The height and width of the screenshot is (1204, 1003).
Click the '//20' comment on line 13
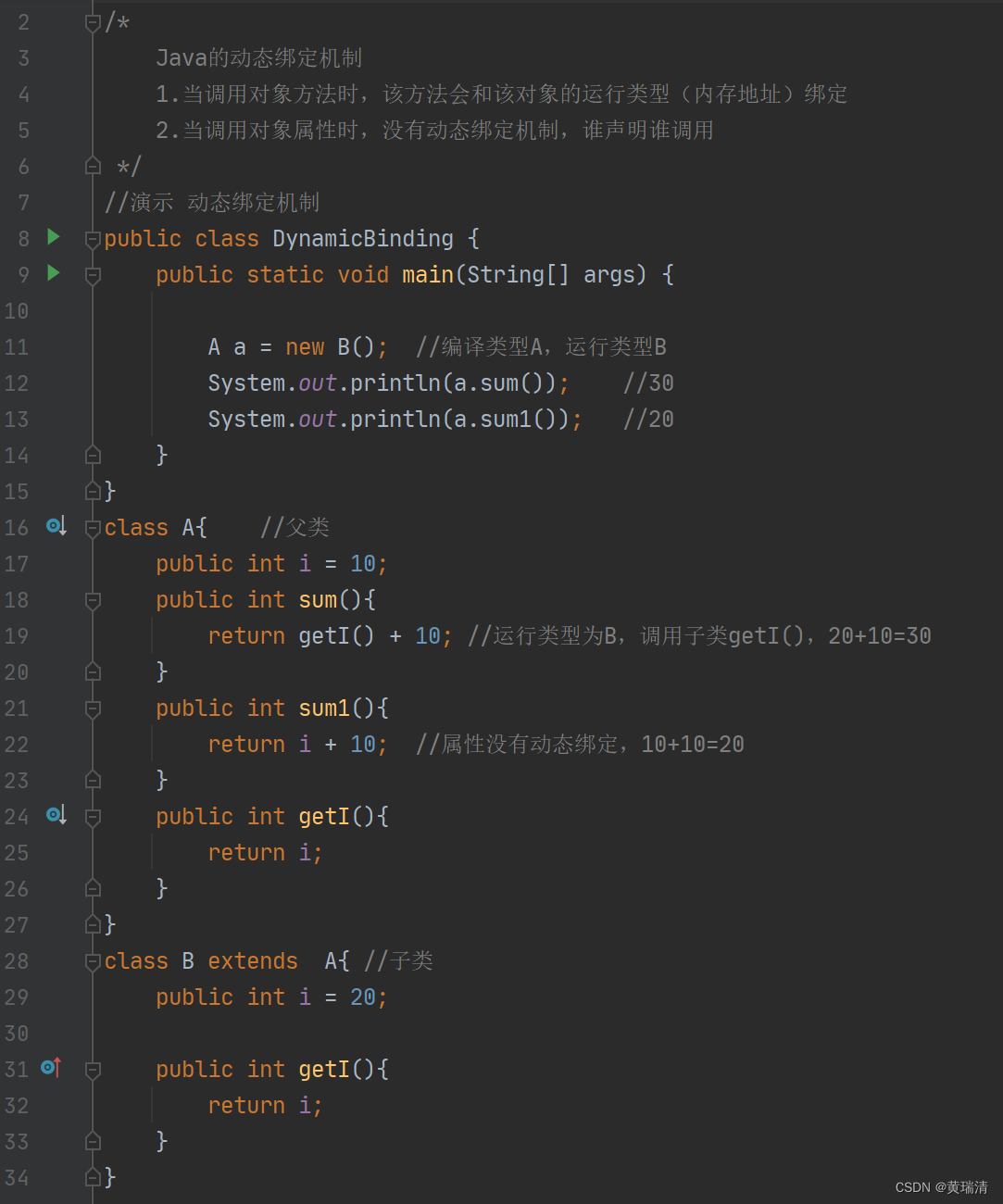(648, 419)
